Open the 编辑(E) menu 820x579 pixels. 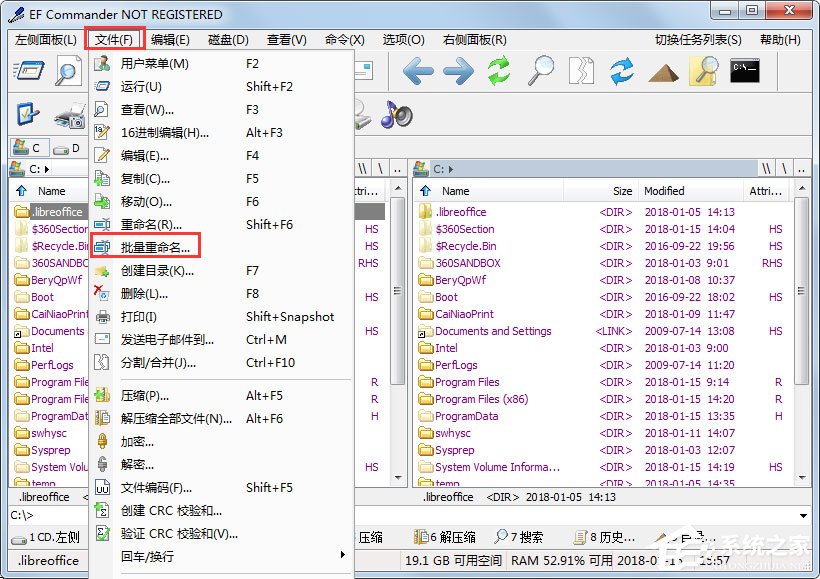(x=170, y=40)
